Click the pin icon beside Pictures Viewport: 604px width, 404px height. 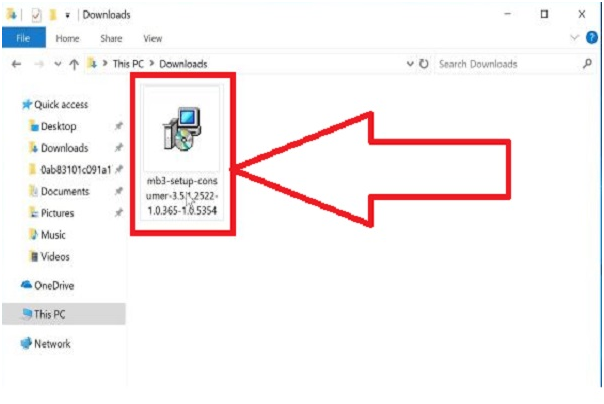coord(119,213)
